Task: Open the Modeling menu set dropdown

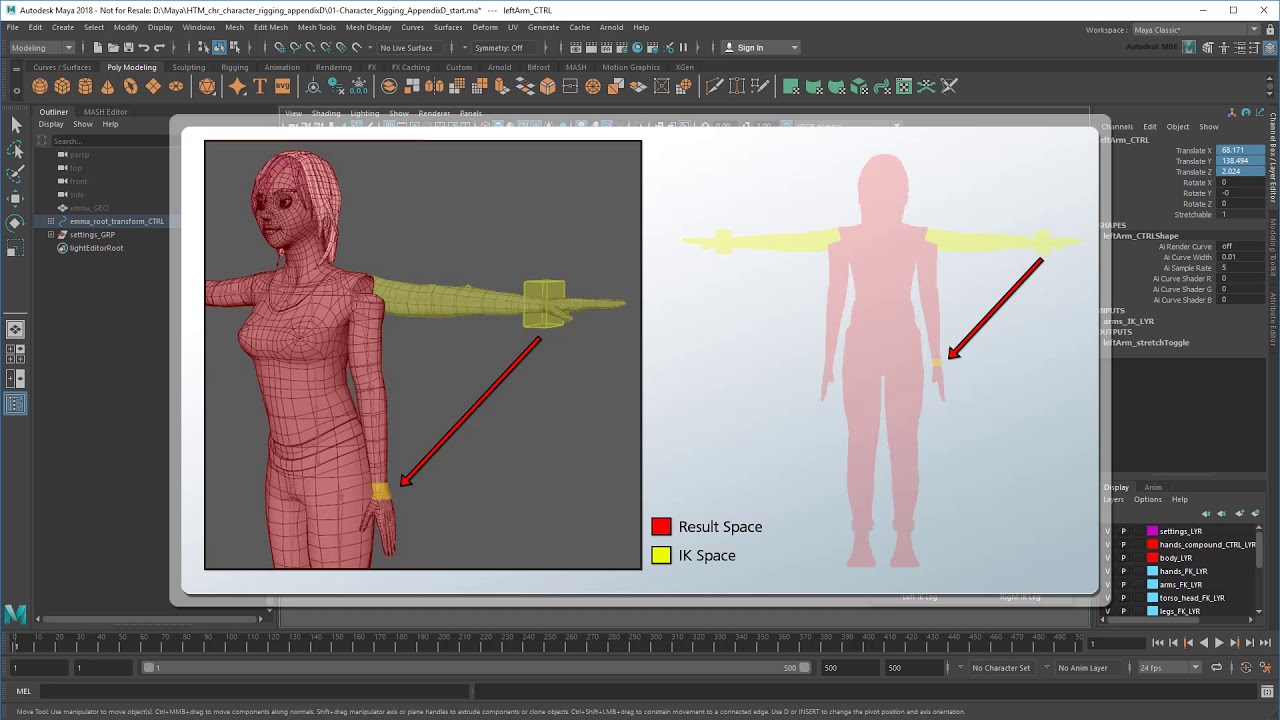Action: [x=41, y=47]
